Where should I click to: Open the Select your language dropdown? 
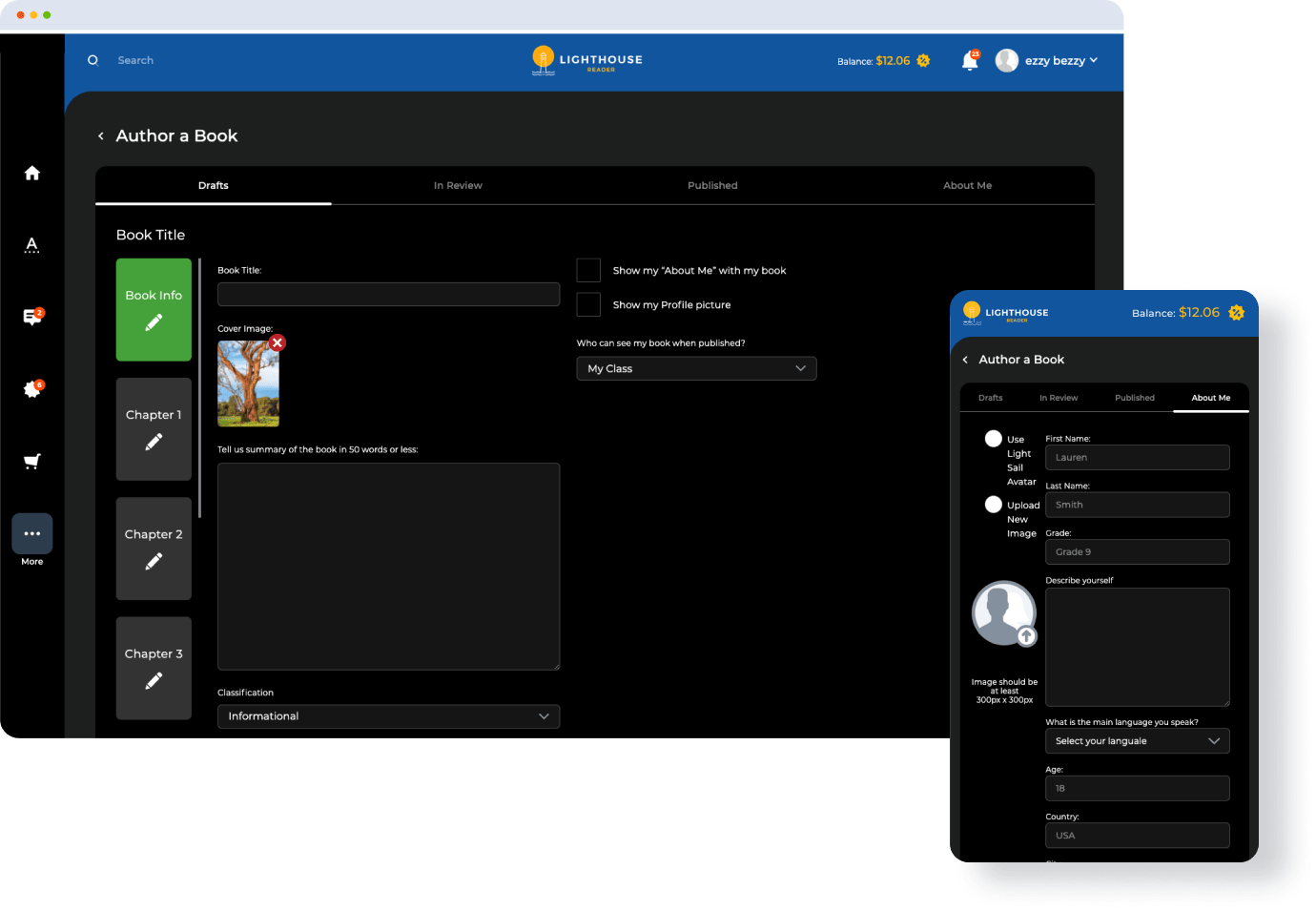1138,741
